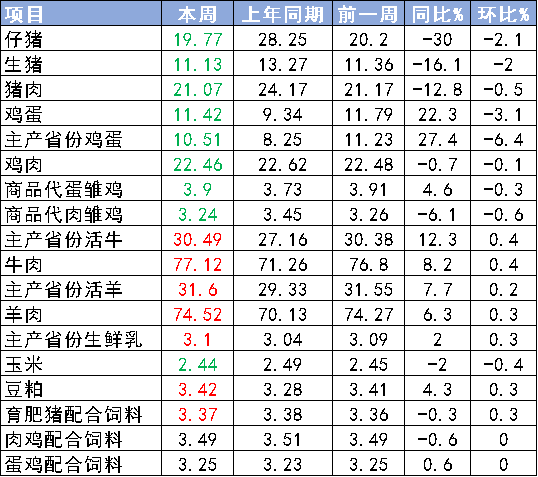
Task: Click the -2.1 环比 value for 仔猪
Action: [x=503, y=40]
